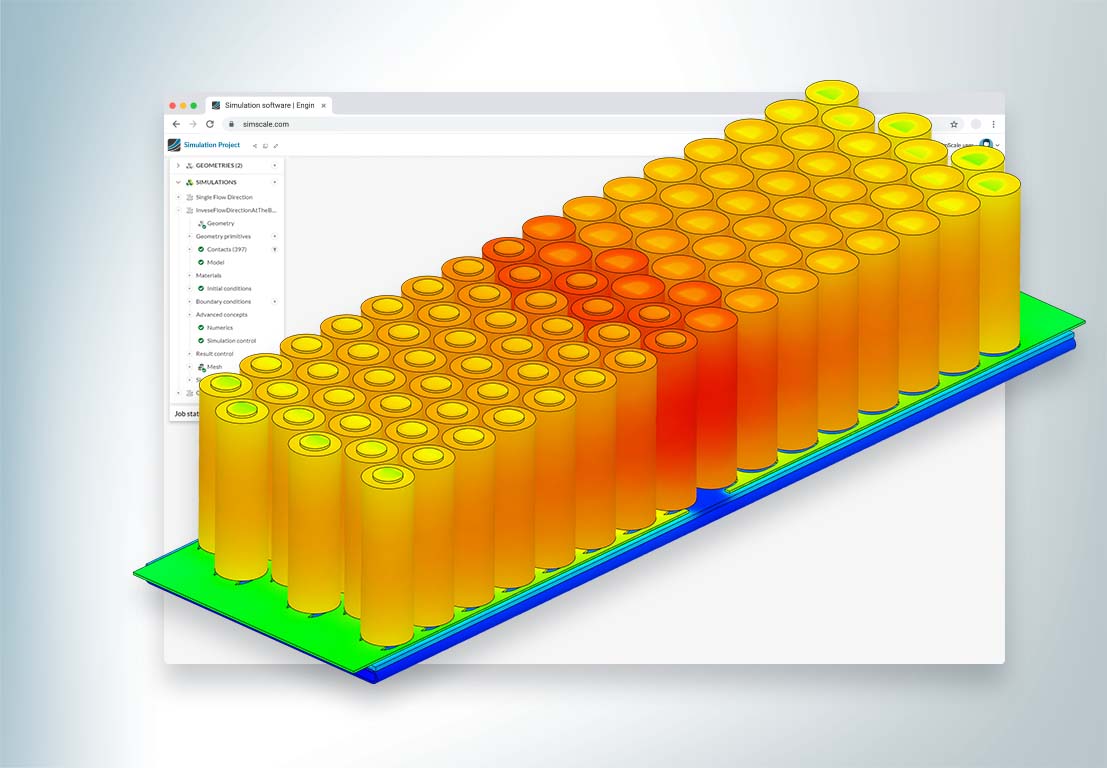Click the share icon beside Simulation Project
The width and height of the screenshot is (1107, 768).
pos(255,146)
